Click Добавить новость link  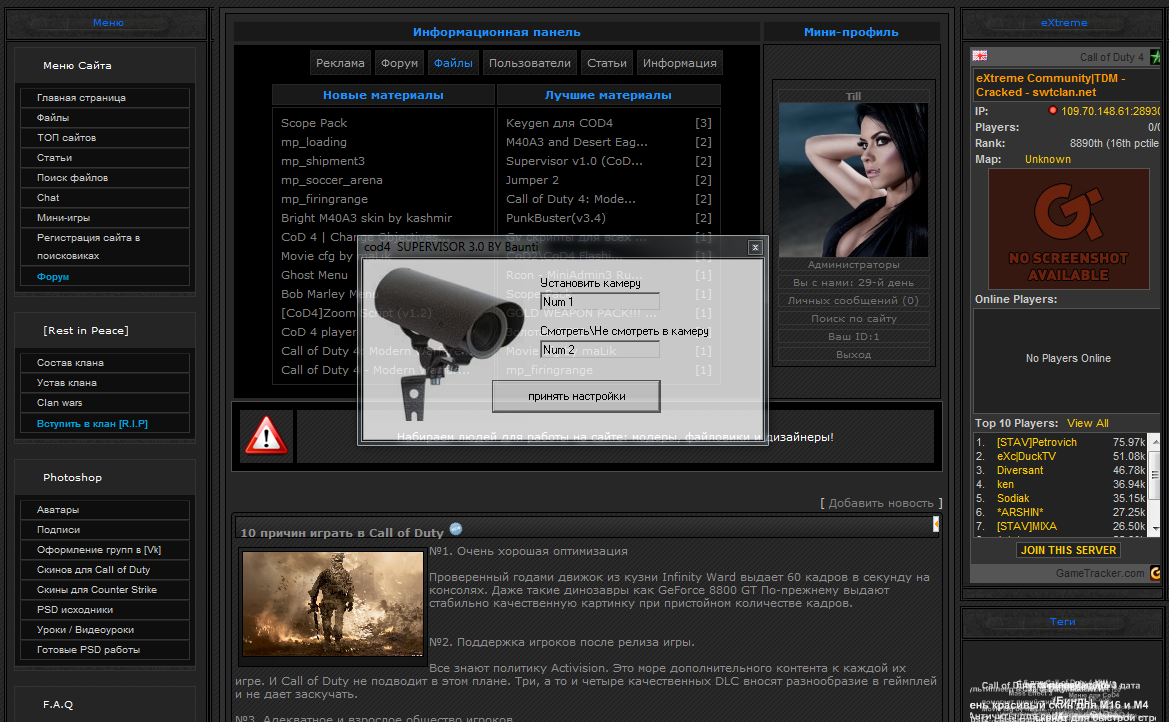[x=881, y=503]
